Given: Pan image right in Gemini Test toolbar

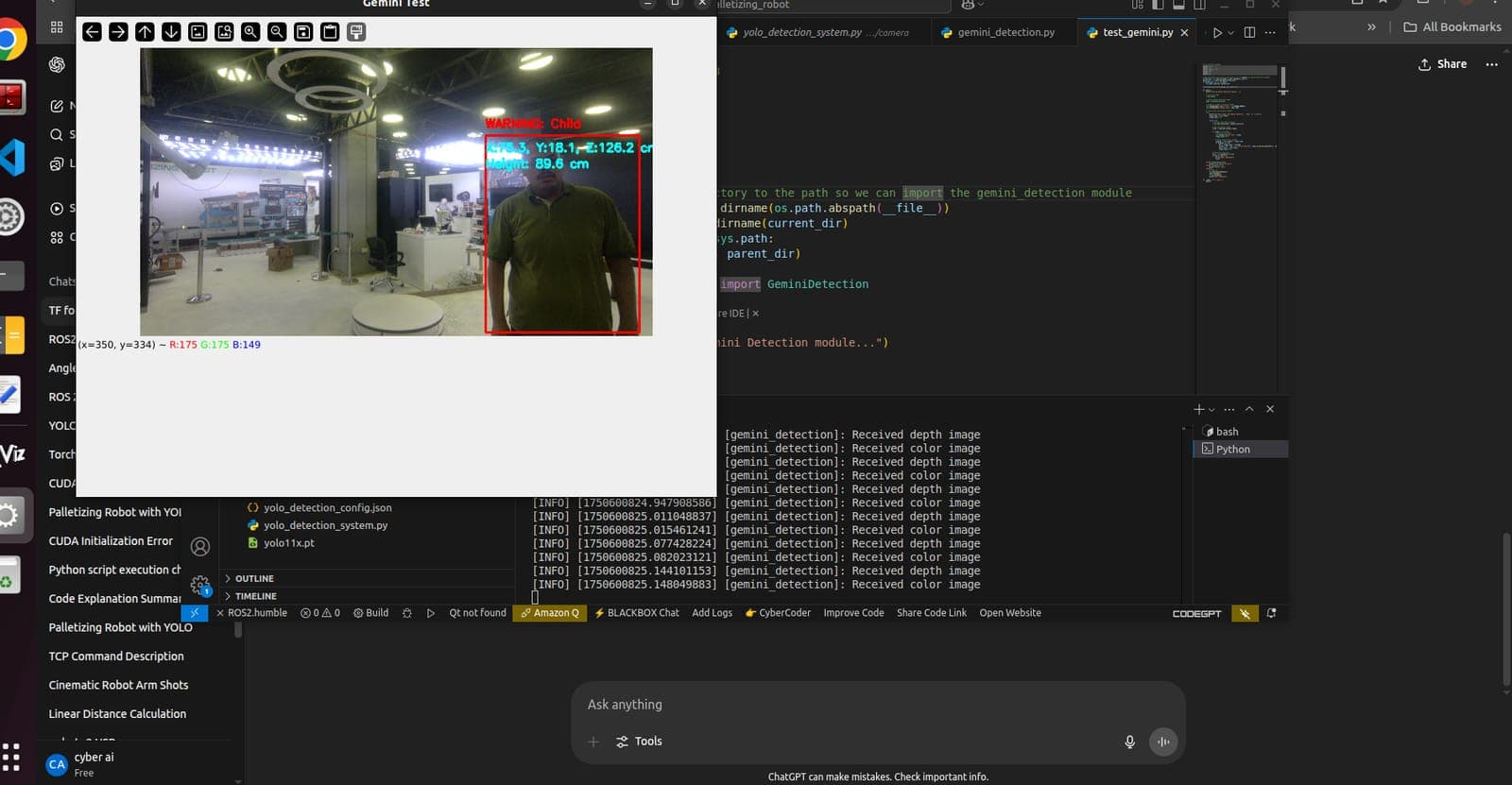Looking at the screenshot, I should click(118, 32).
